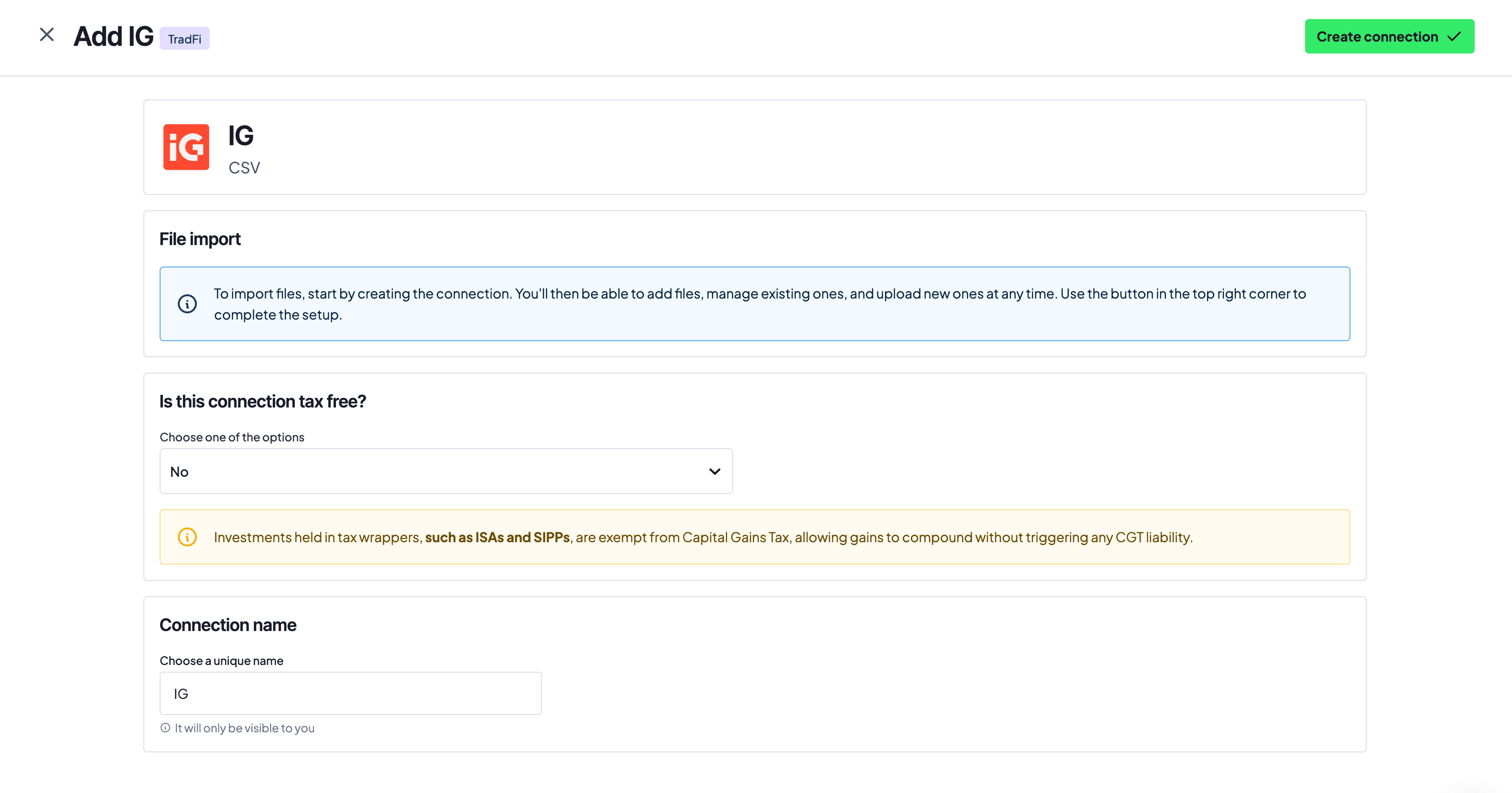Open the tax free options dropdown

[x=446, y=472]
